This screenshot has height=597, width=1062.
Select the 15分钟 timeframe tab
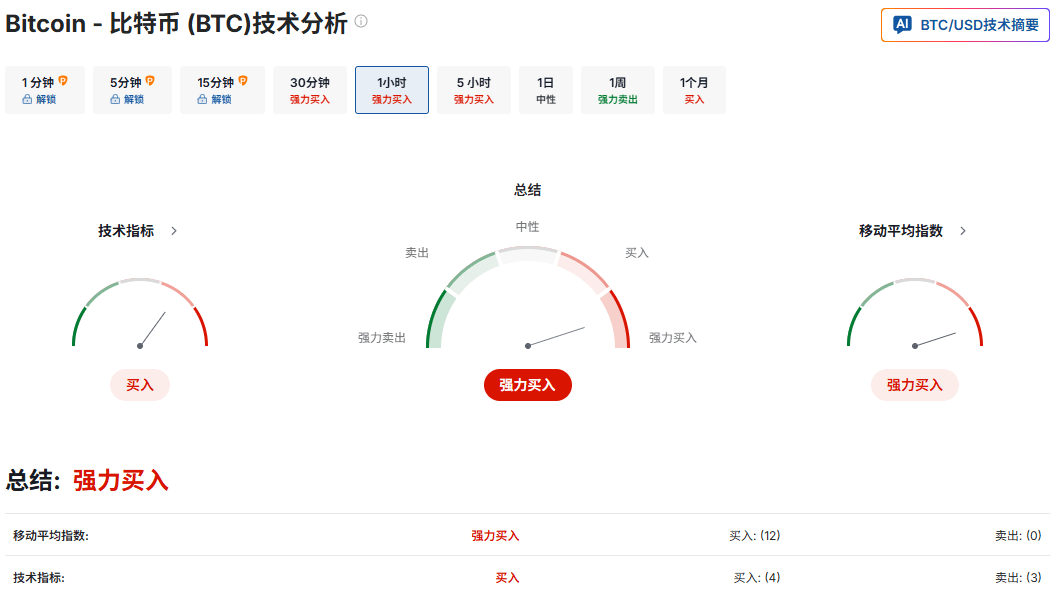tap(222, 89)
